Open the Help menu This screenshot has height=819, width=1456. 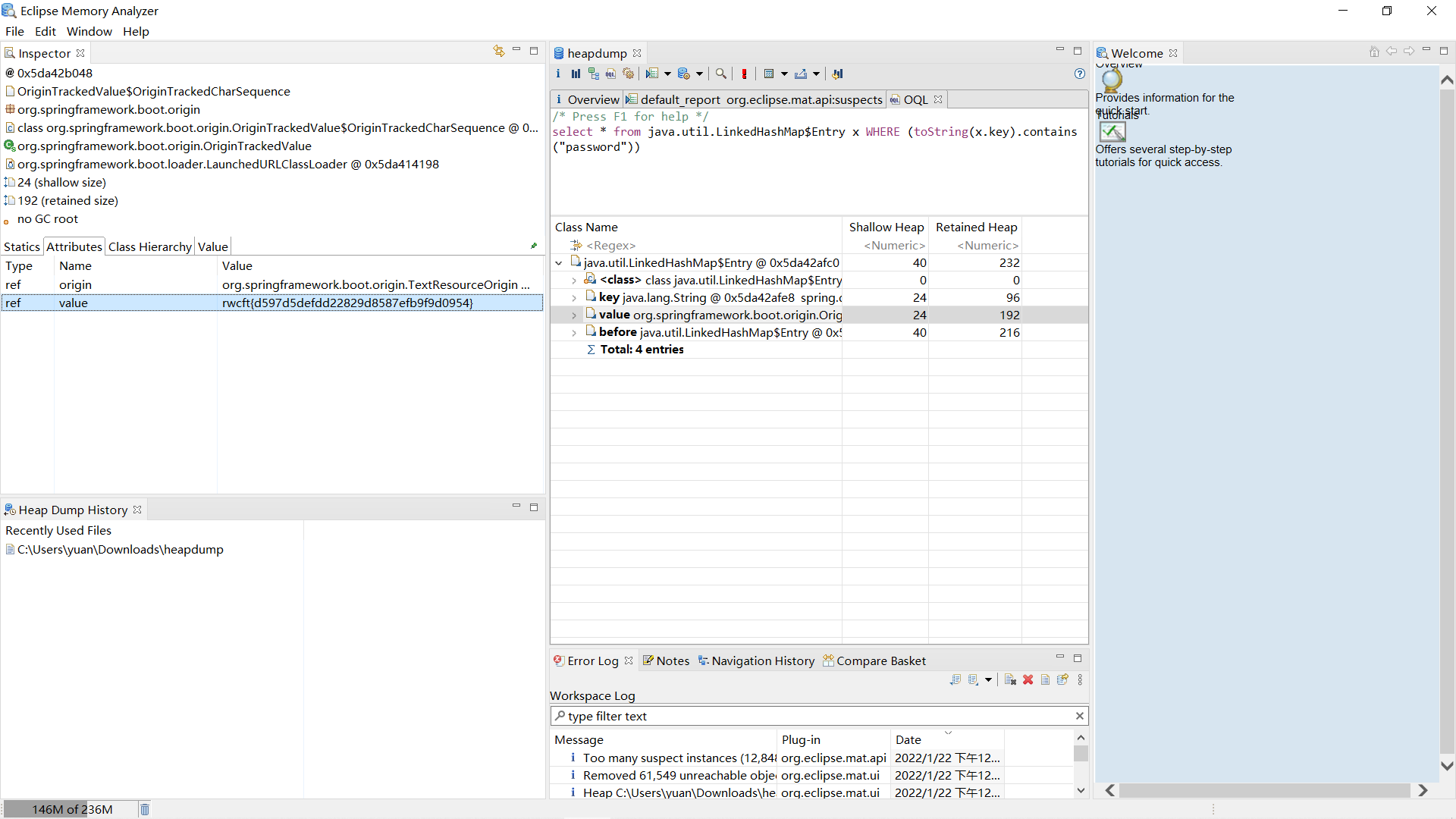click(136, 31)
